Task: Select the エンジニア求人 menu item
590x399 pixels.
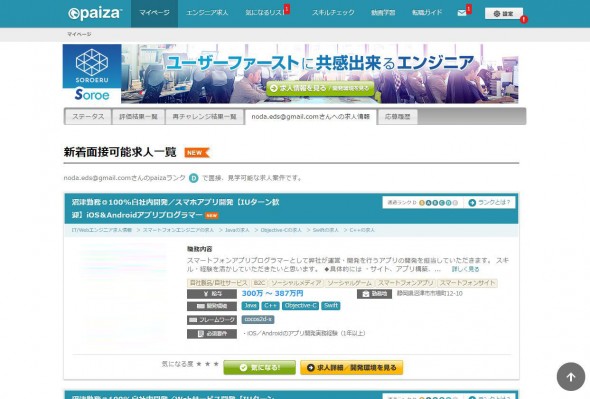Action: [x=207, y=13]
